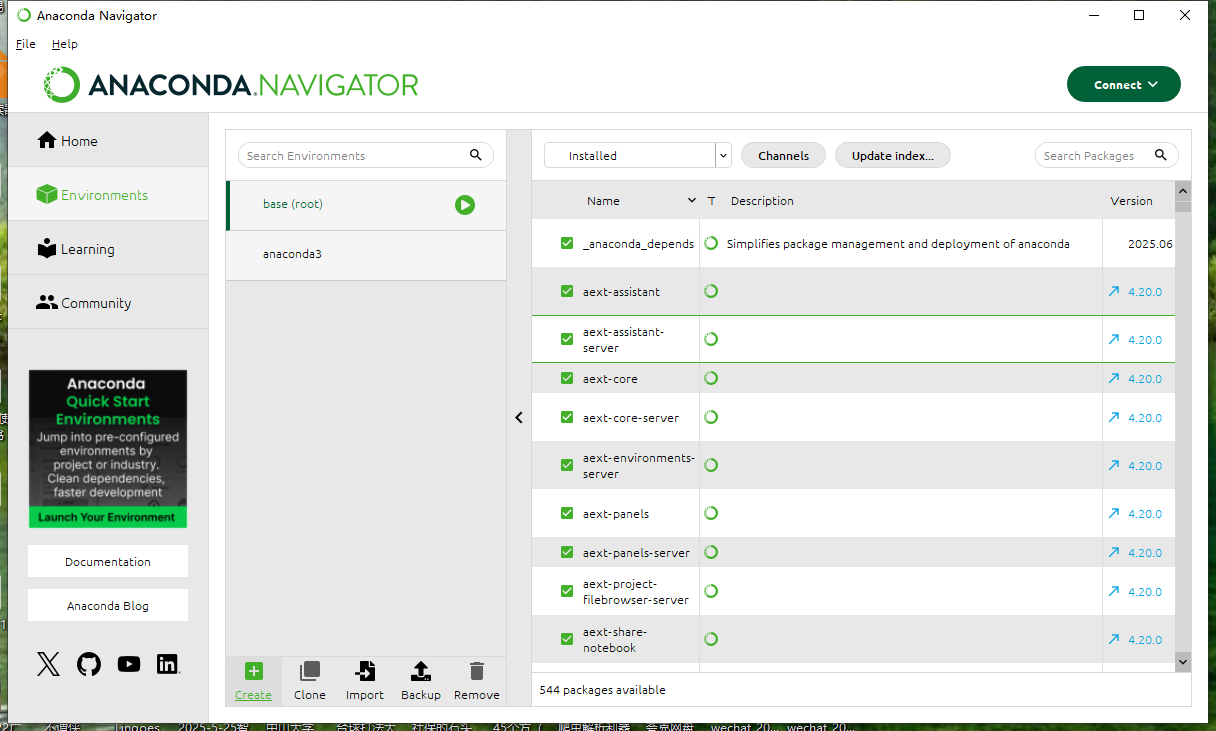
Task: Click the upgrade arrow for aext-core
Action: [1114, 378]
